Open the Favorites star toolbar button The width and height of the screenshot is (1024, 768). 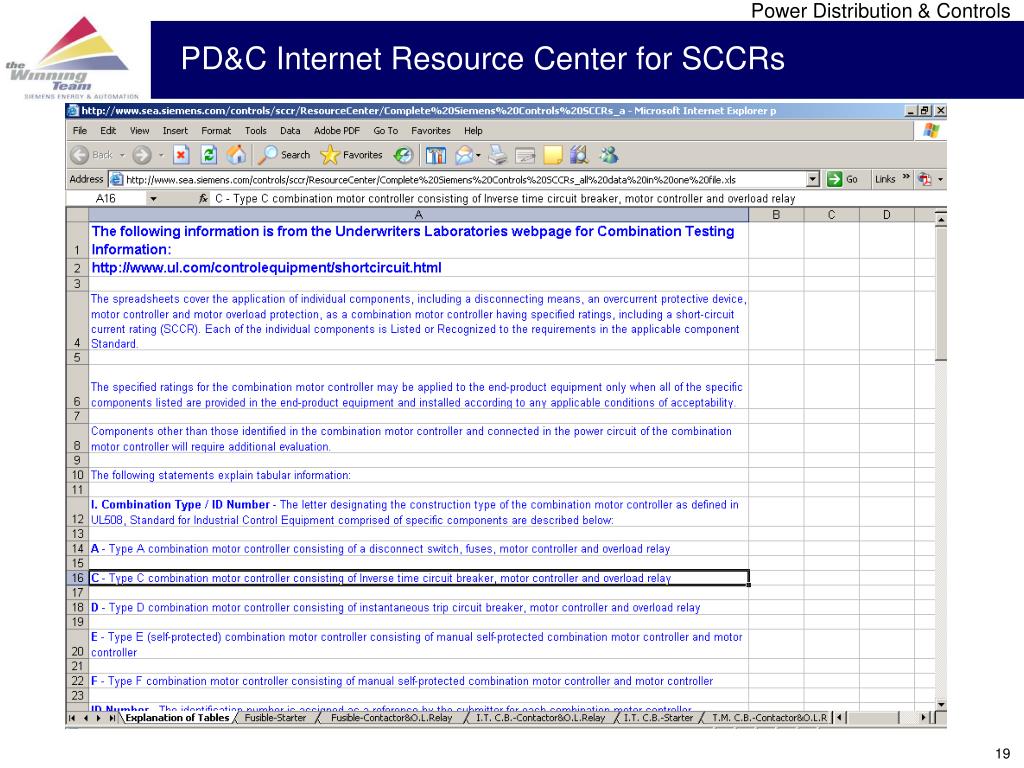click(351, 155)
